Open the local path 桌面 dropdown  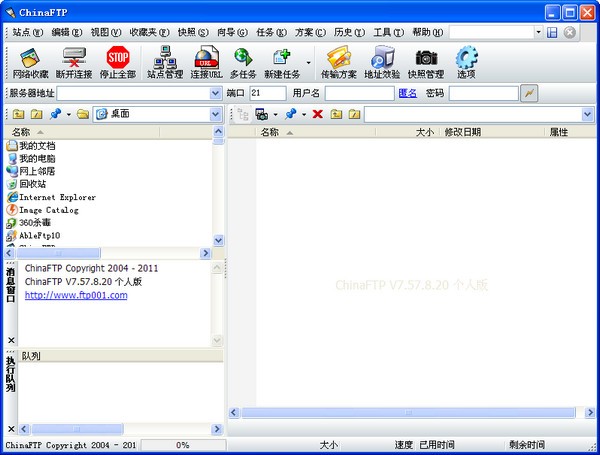click(x=215, y=114)
